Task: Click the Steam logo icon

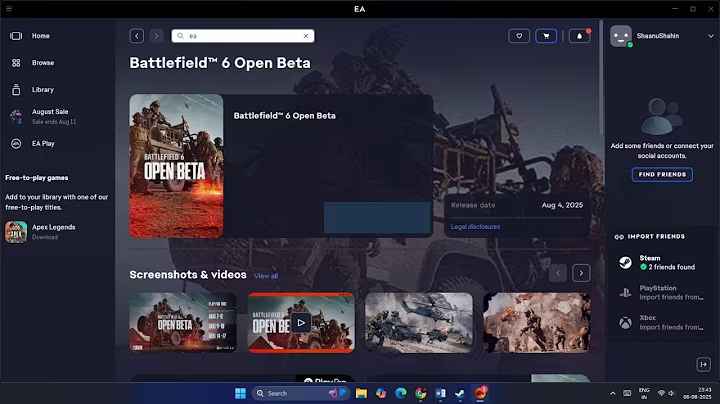Action: tap(625, 263)
